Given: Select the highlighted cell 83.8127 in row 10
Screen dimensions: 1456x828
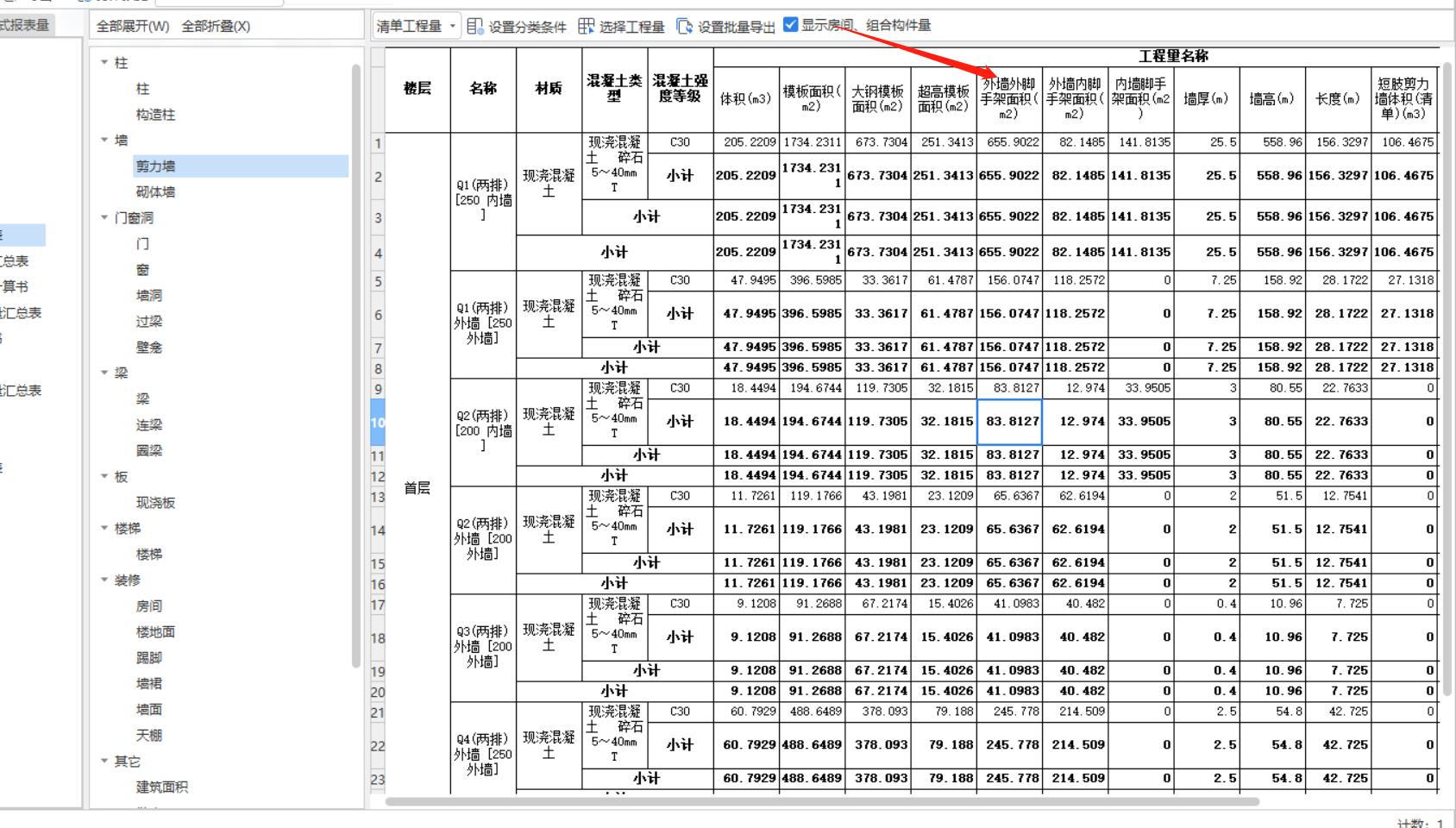Looking at the screenshot, I should (1009, 422).
